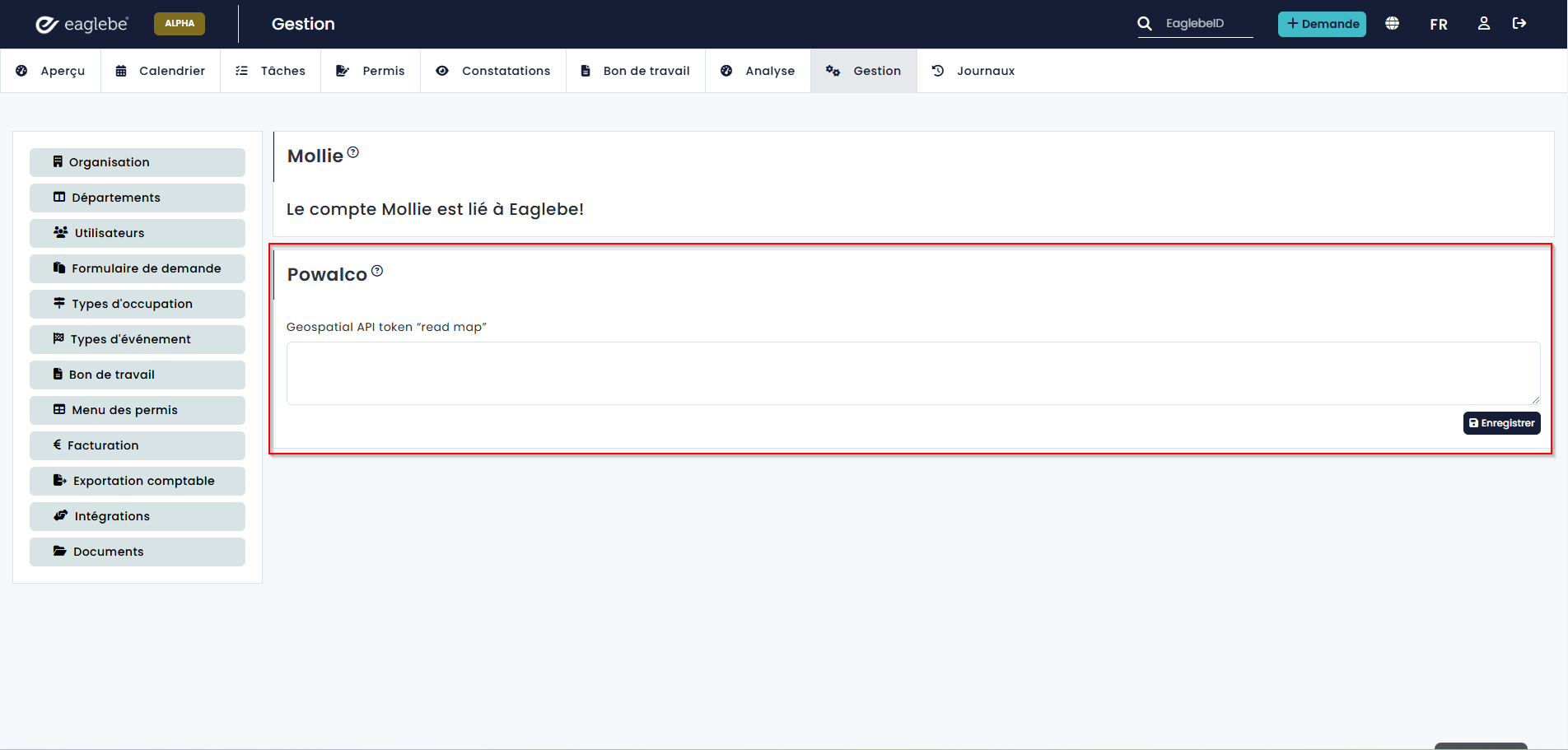The width and height of the screenshot is (1568, 750).
Task: Open the Bon de travail tab
Action: pyautogui.click(x=636, y=71)
